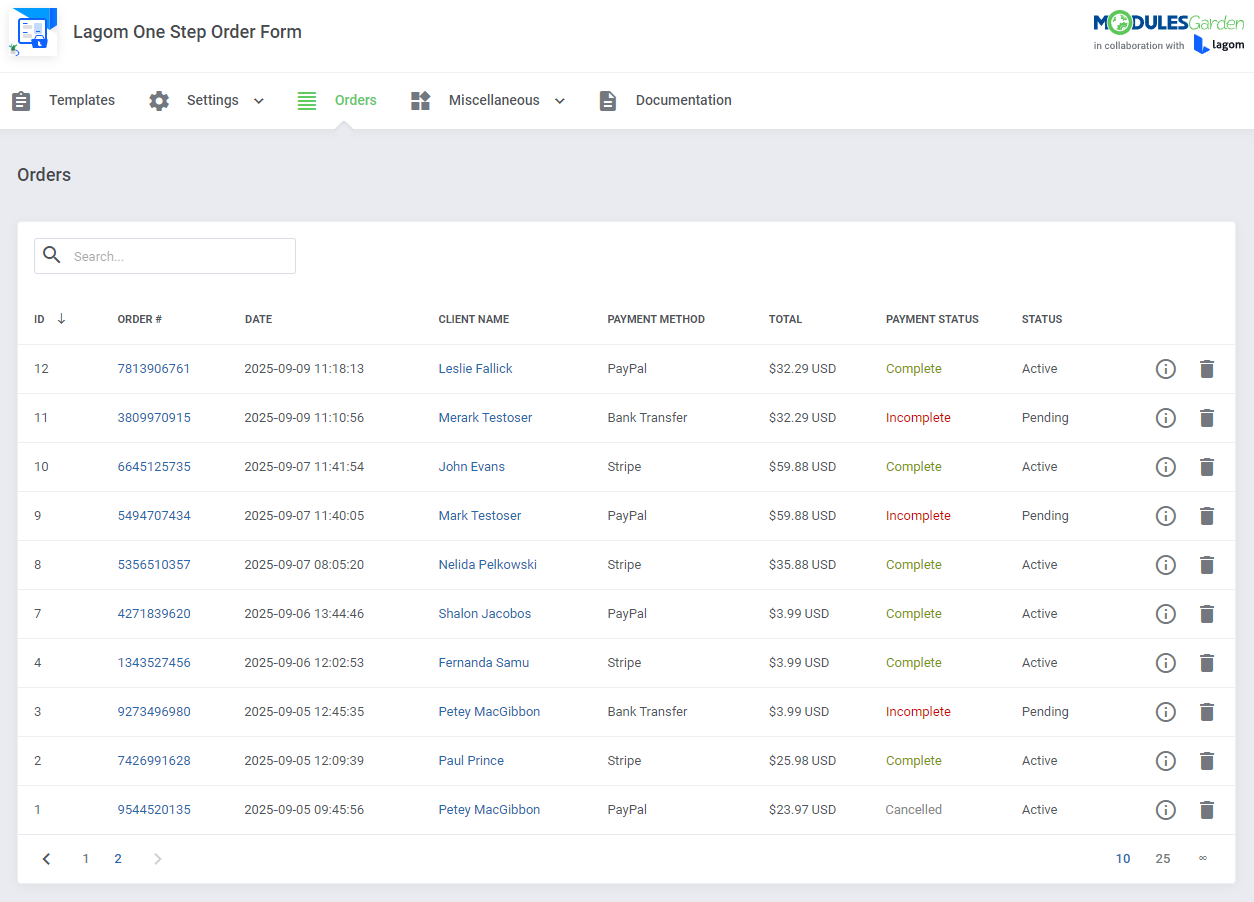The height and width of the screenshot is (902, 1254).
Task: Go to the Templates tab
Action: 82,100
